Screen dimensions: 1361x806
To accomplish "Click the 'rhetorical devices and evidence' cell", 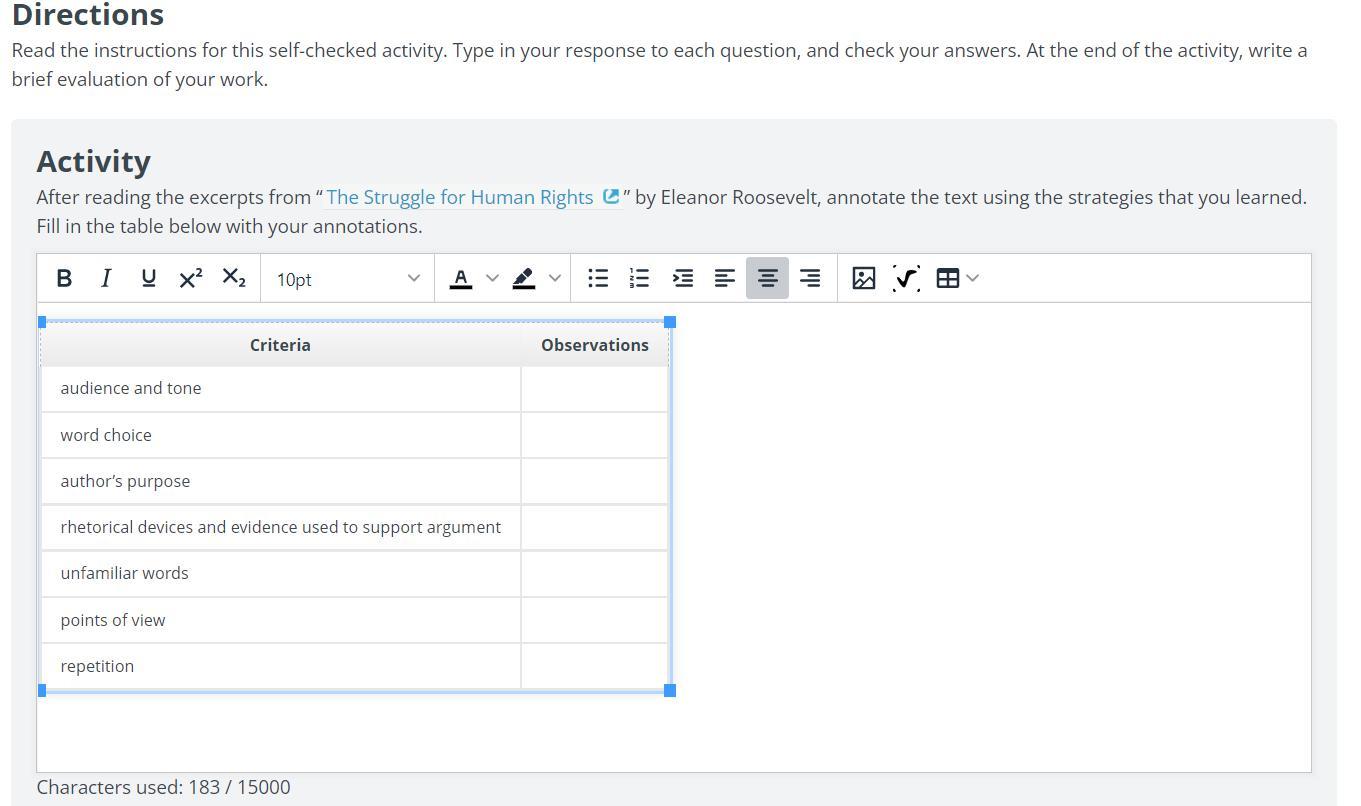I will point(281,527).
